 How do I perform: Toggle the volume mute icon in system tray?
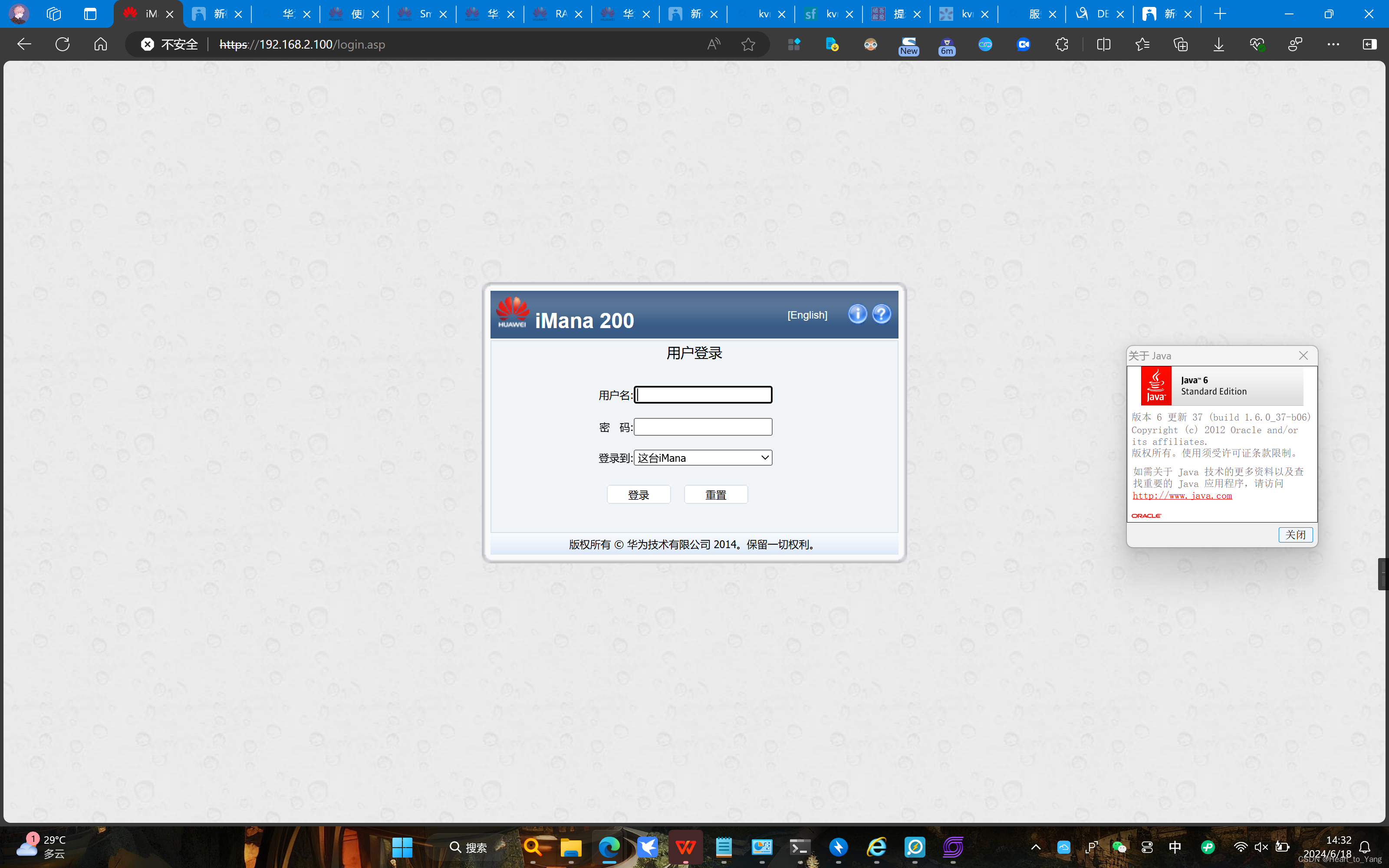1261,847
